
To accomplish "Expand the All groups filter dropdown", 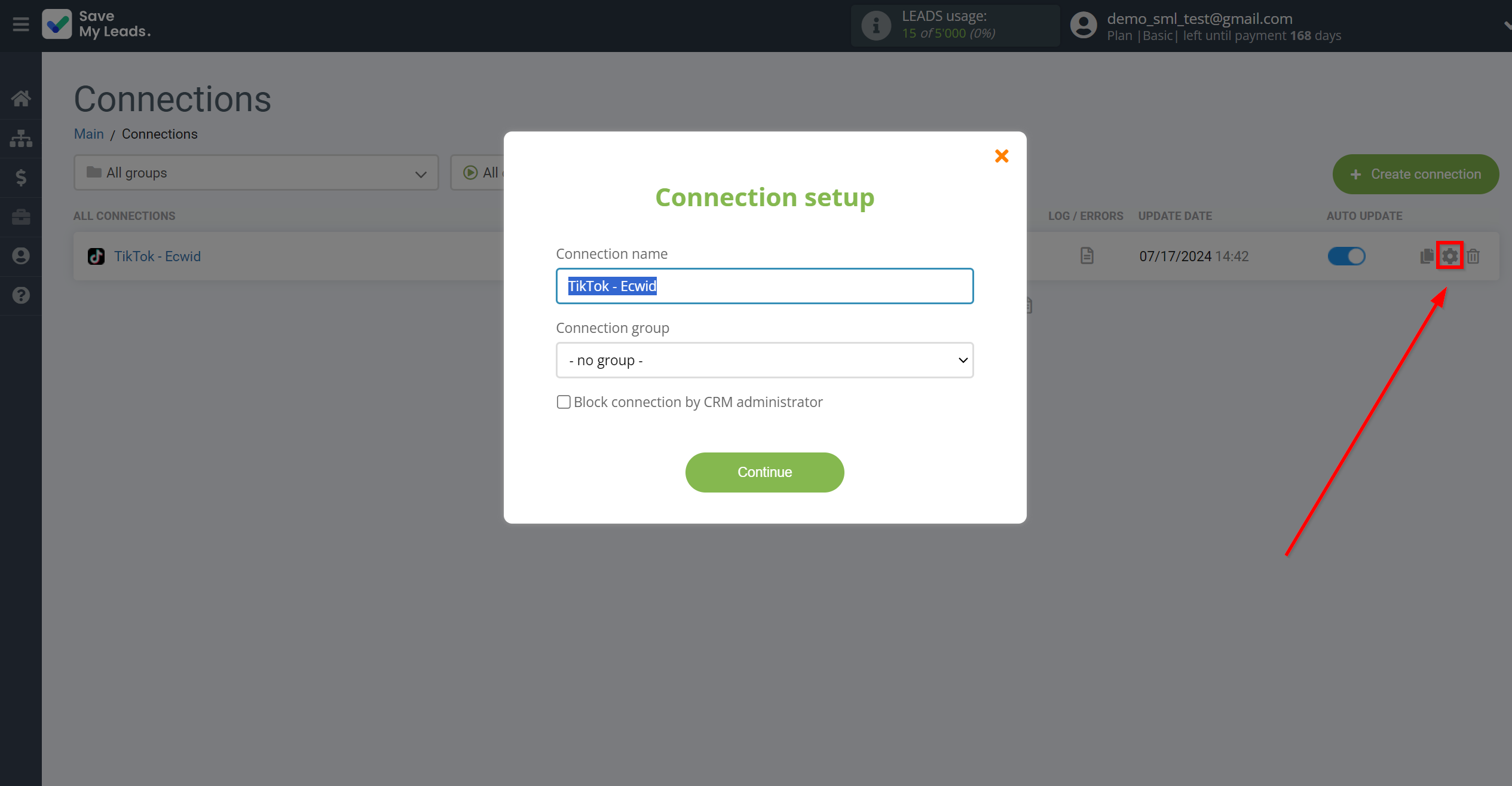I will click(255, 172).
